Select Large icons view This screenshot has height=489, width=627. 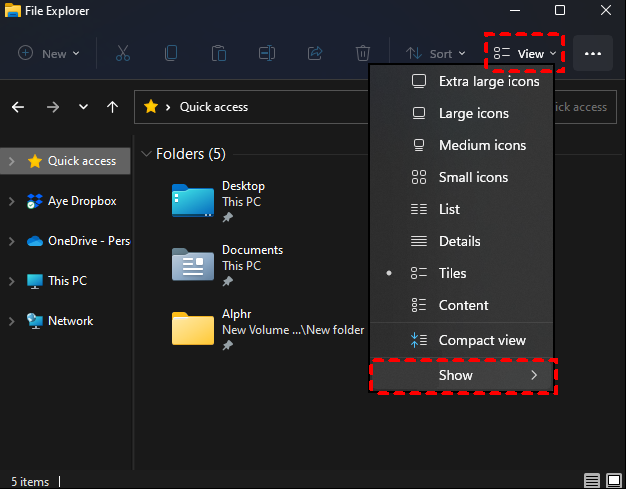[x=461, y=113]
